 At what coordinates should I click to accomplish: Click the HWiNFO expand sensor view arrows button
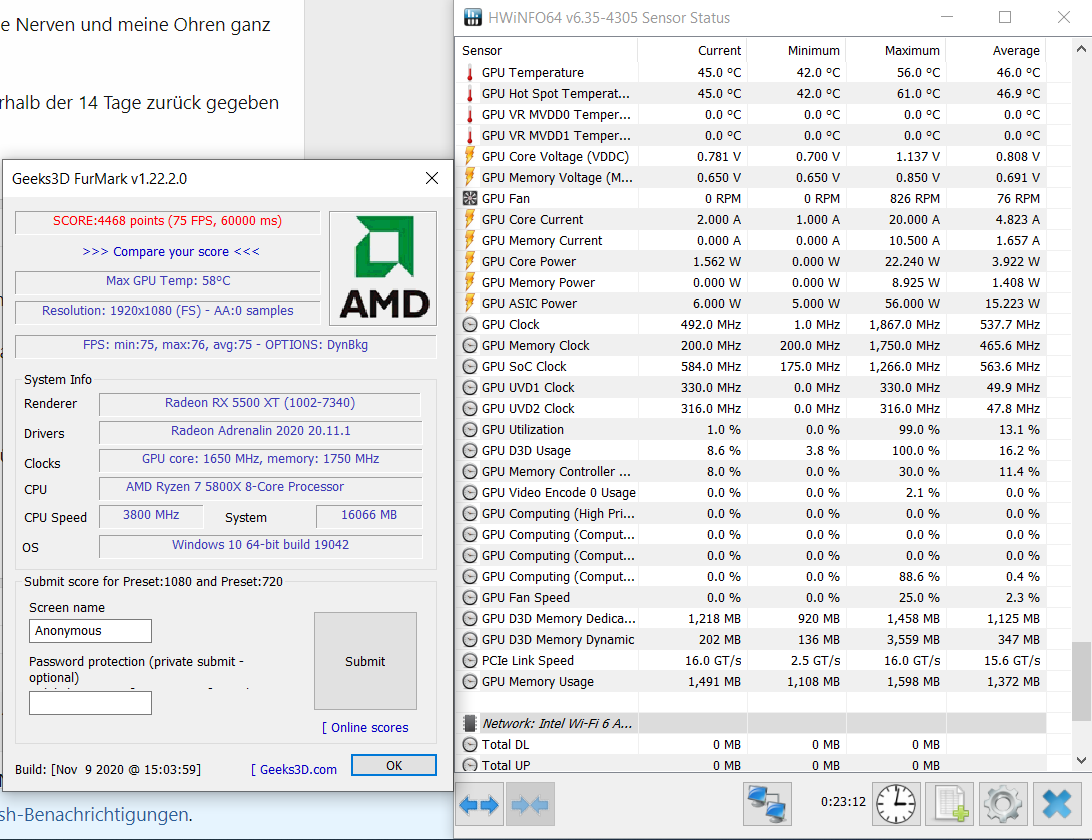479,805
